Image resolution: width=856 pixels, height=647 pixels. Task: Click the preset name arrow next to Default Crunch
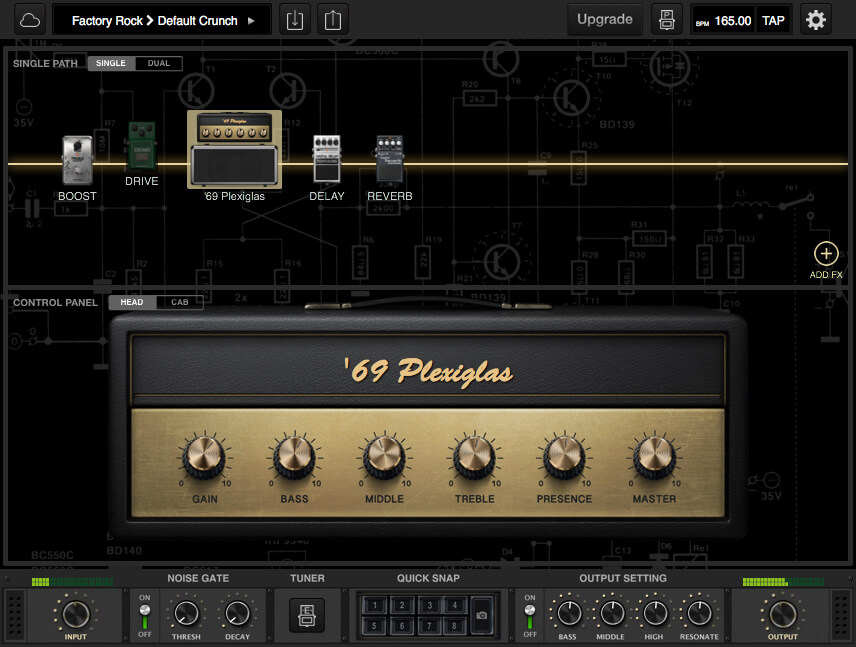(251, 21)
